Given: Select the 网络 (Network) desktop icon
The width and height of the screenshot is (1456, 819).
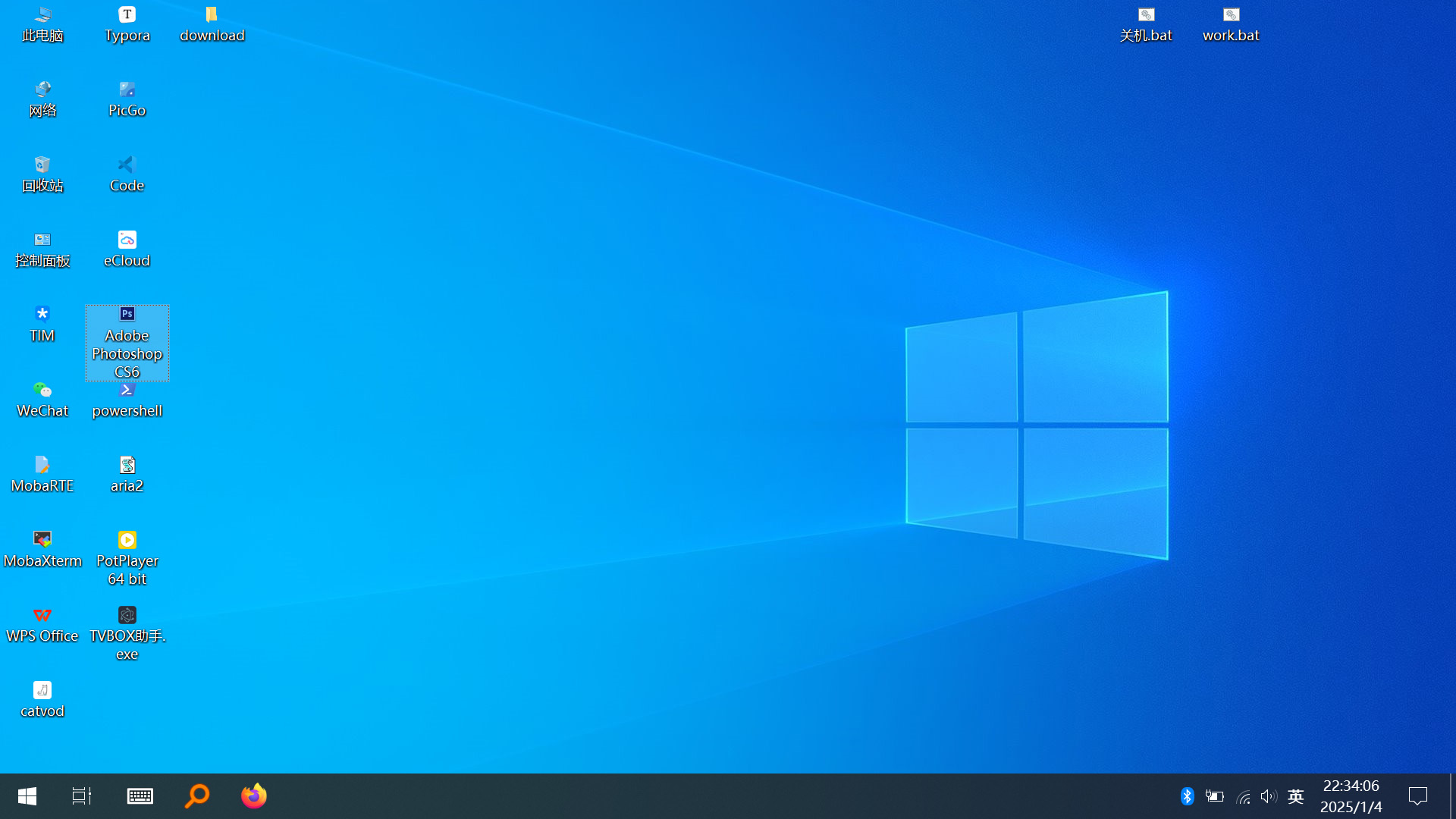Looking at the screenshot, I should coord(42,99).
